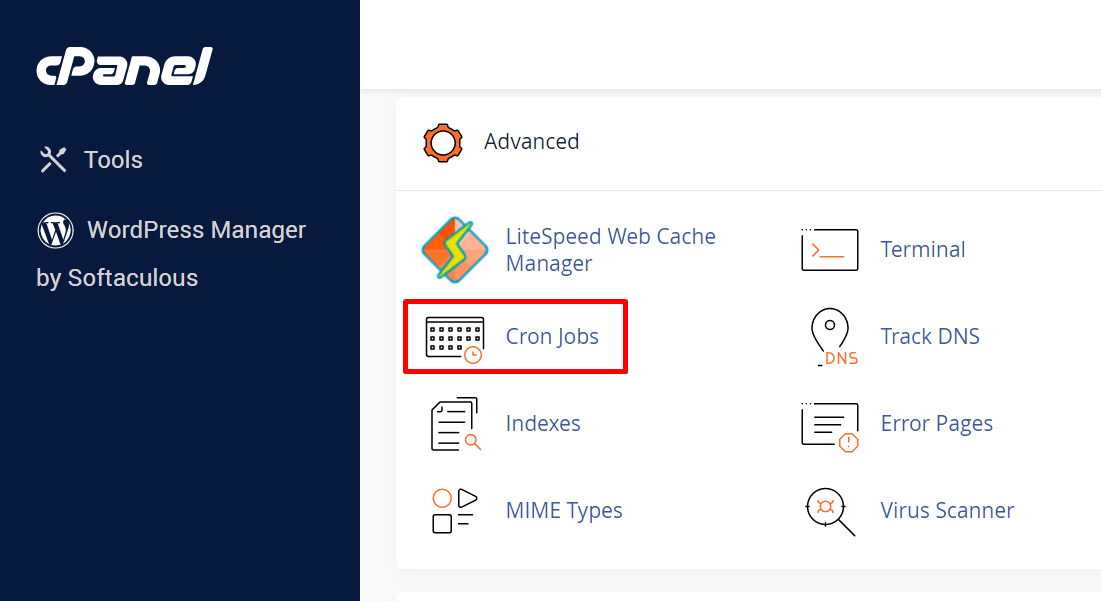Image resolution: width=1101 pixels, height=601 pixels.
Task: Open the Indexes link
Action: point(543,423)
